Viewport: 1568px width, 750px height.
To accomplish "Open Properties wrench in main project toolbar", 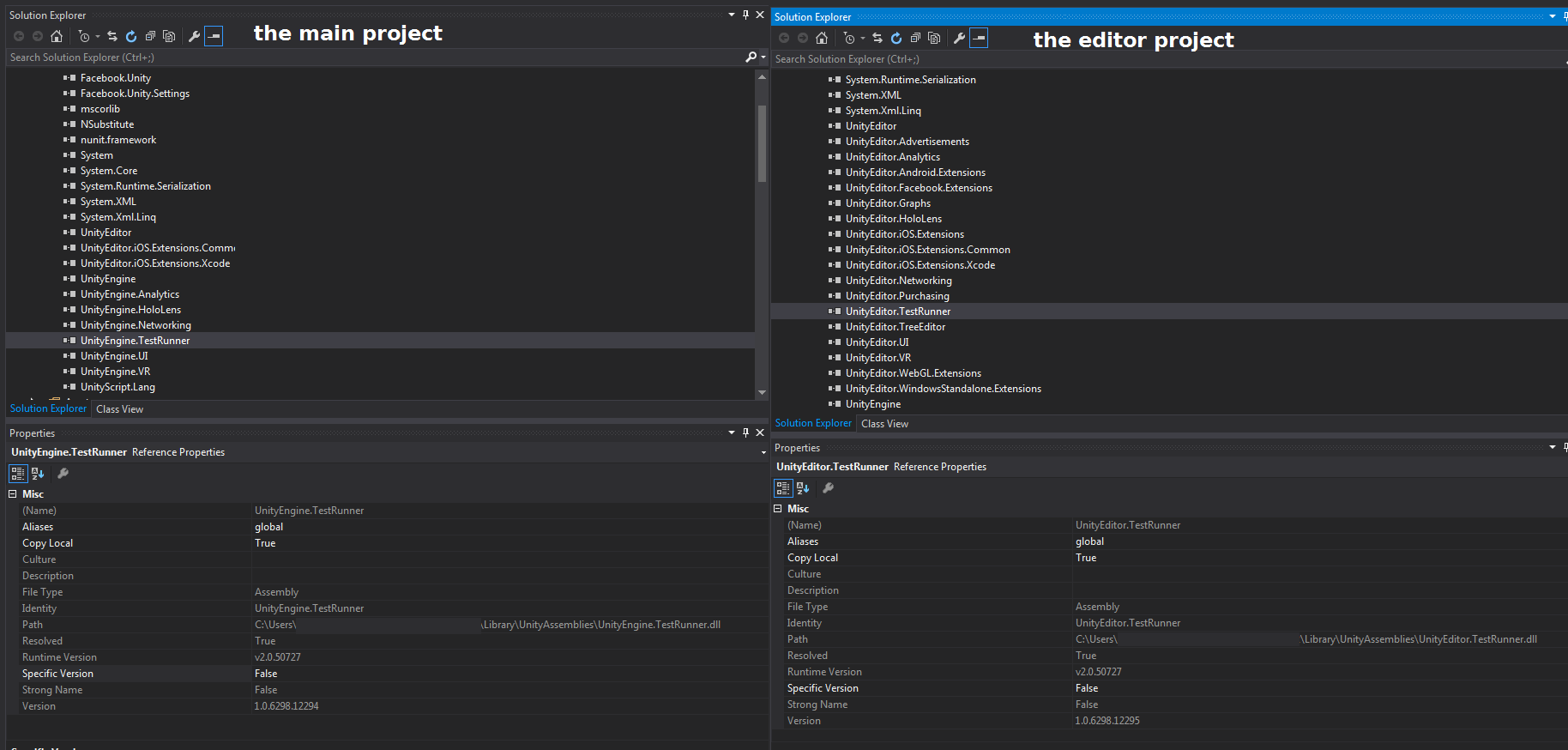I will pos(194,36).
